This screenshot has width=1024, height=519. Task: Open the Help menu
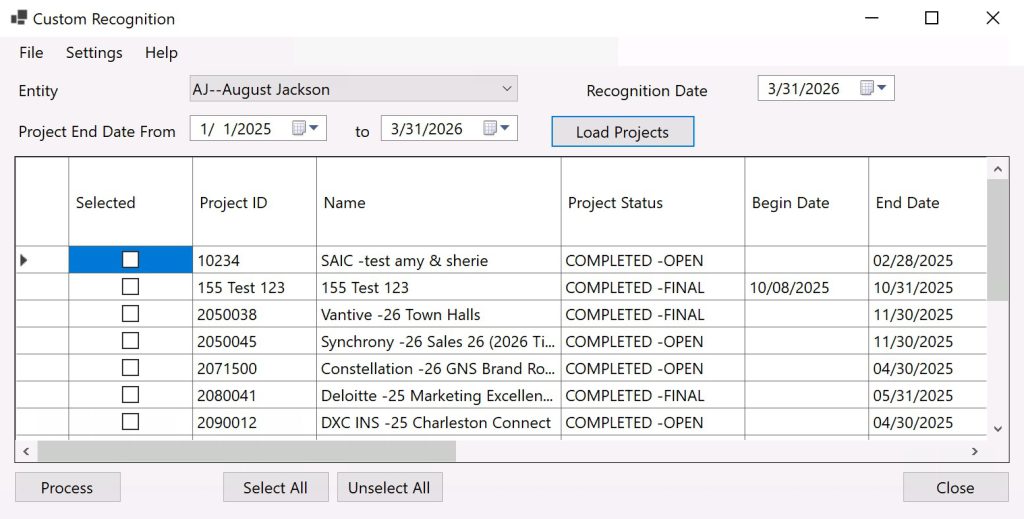click(161, 53)
